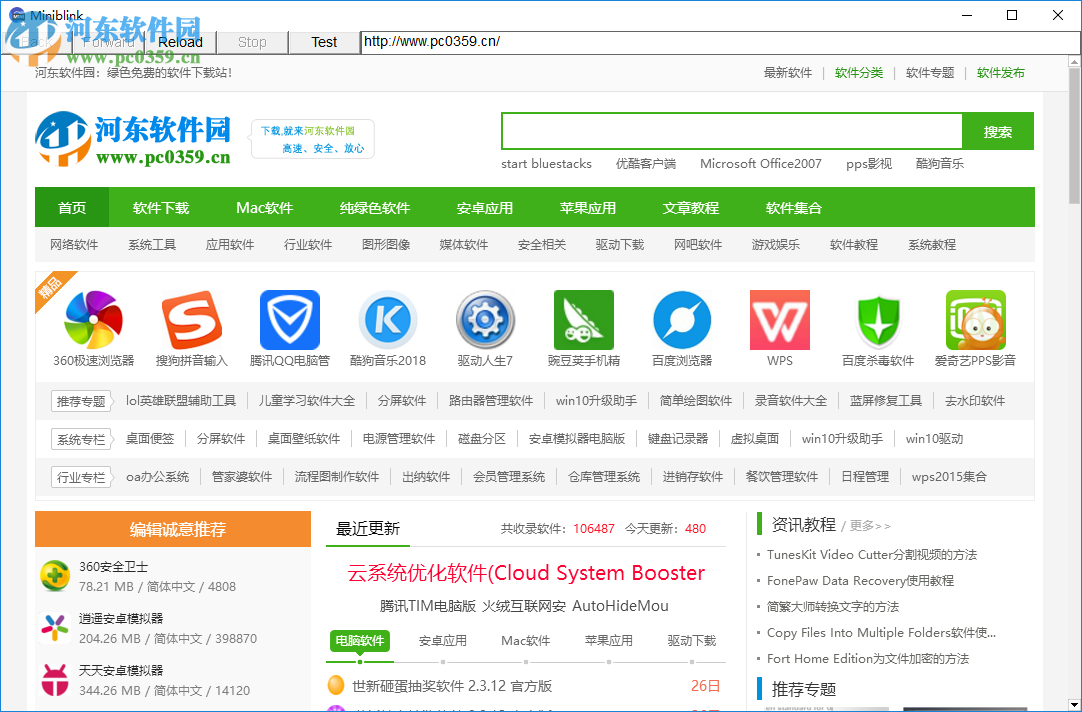Open the 软件集合 navigation item

point(794,208)
